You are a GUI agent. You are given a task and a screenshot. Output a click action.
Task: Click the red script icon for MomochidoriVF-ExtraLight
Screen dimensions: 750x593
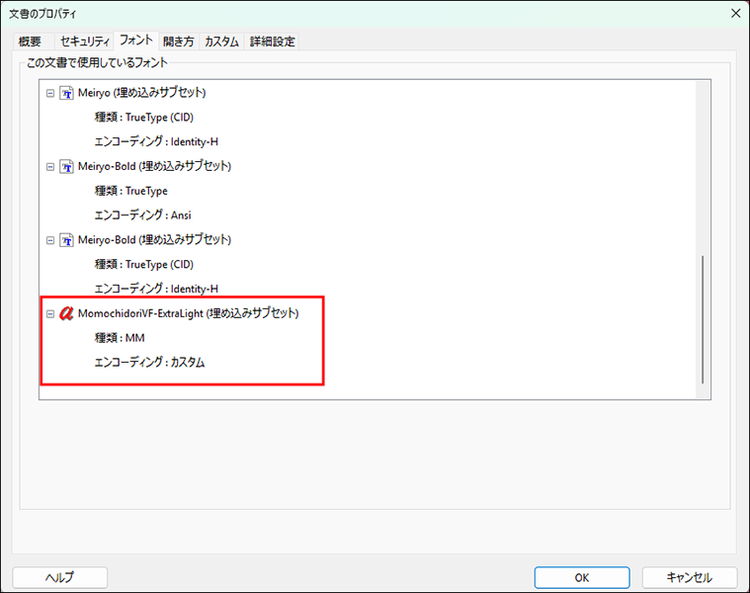click(66, 314)
